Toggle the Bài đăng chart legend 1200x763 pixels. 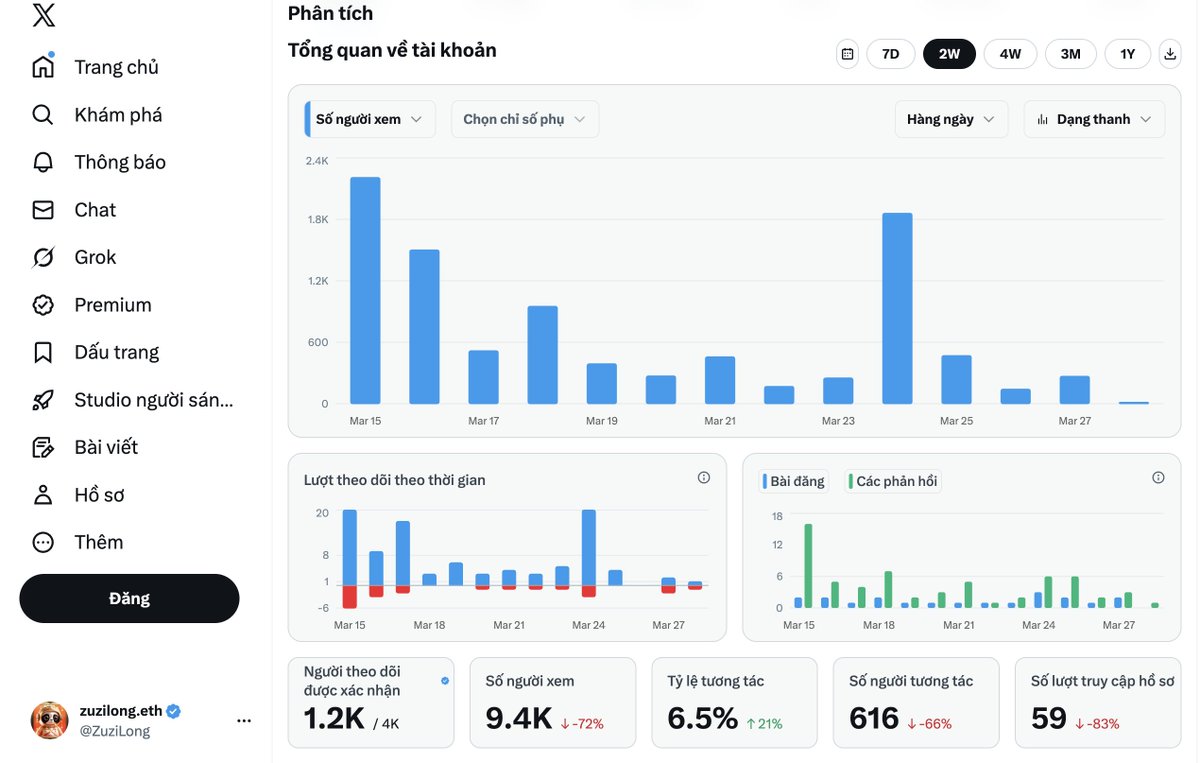[793, 480]
